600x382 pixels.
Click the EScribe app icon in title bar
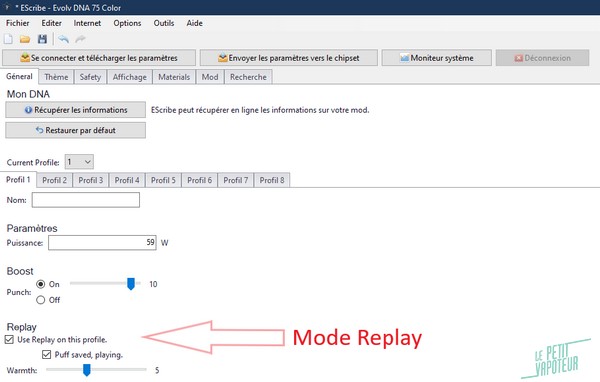pyautogui.click(x=7, y=7)
